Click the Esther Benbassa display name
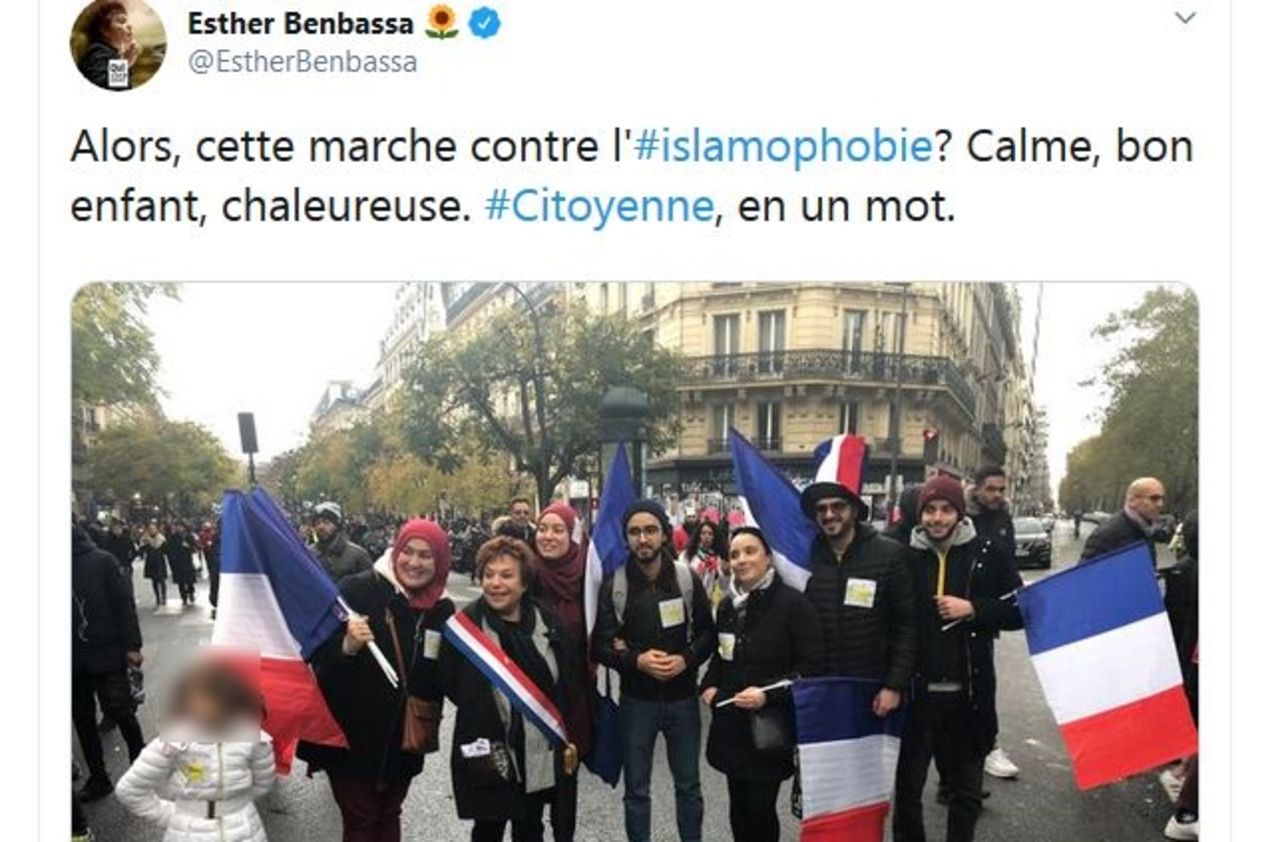The image size is (1280, 842). (300, 22)
